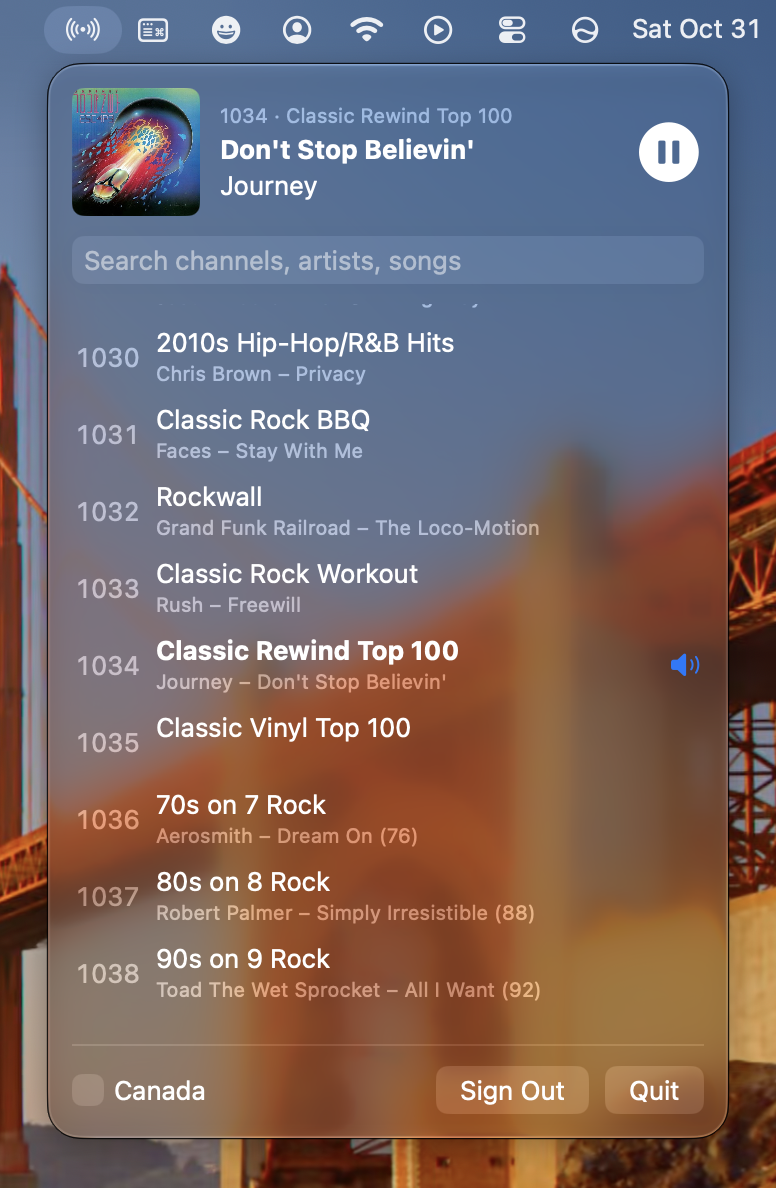Open the Sat Oct 31 date menu
The width and height of the screenshot is (776, 1188).
(x=696, y=30)
